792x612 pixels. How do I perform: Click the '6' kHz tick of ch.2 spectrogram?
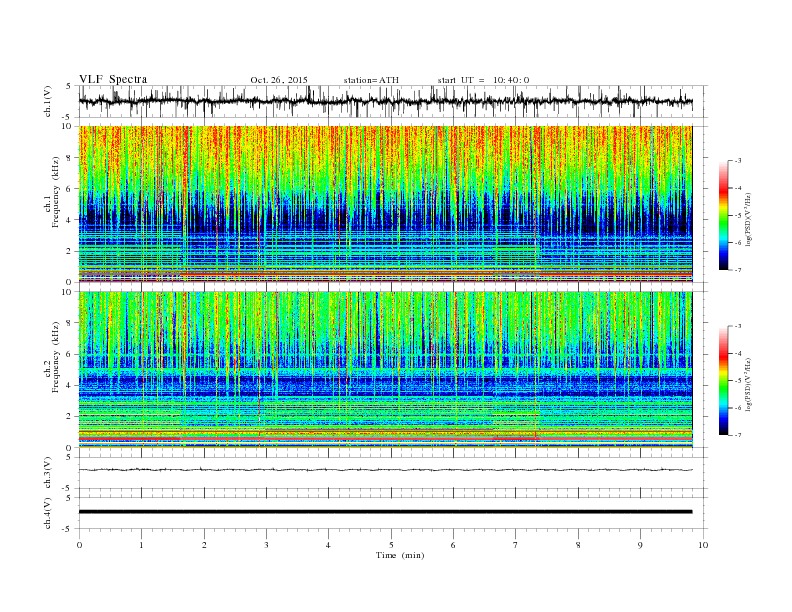[69, 354]
